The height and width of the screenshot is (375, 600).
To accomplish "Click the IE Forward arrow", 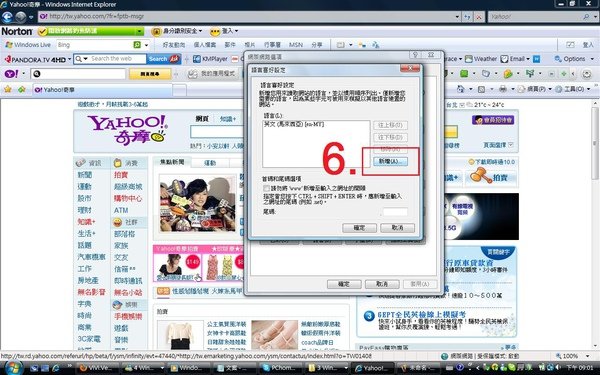I will click(x=20, y=17).
